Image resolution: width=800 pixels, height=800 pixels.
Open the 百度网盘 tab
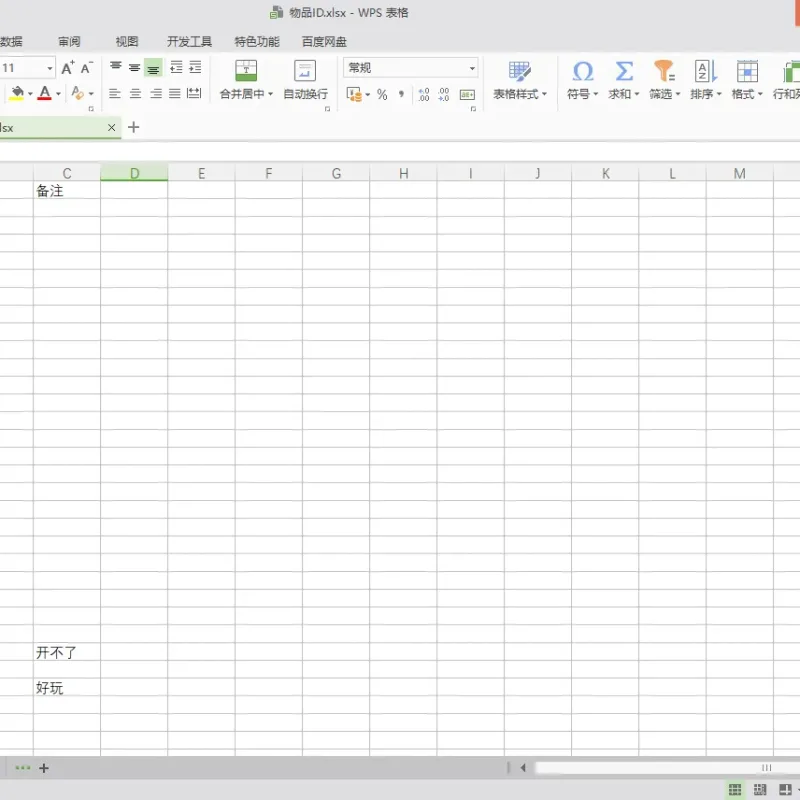tap(324, 42)
